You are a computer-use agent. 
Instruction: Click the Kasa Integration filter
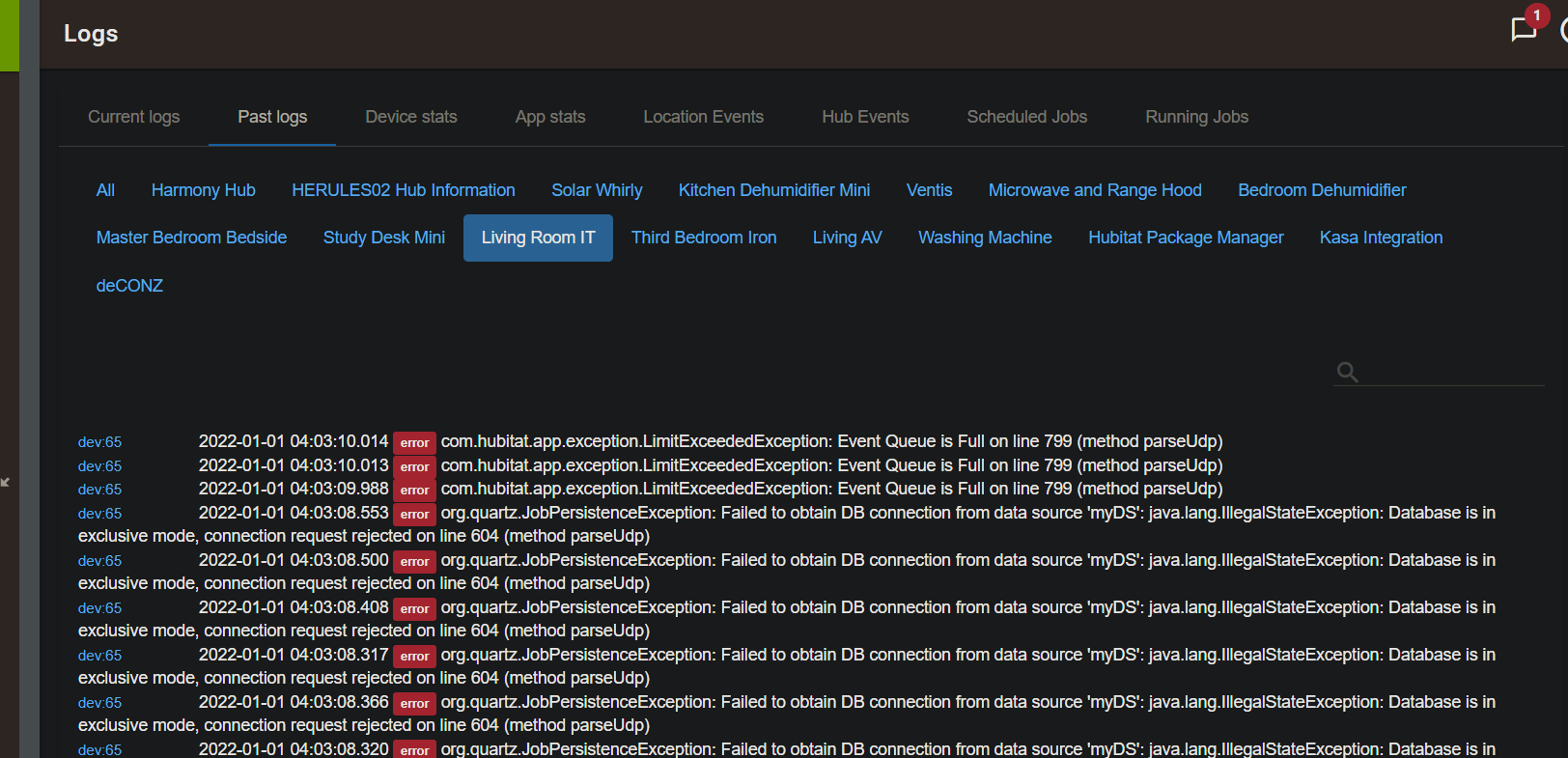[1381, 238]
